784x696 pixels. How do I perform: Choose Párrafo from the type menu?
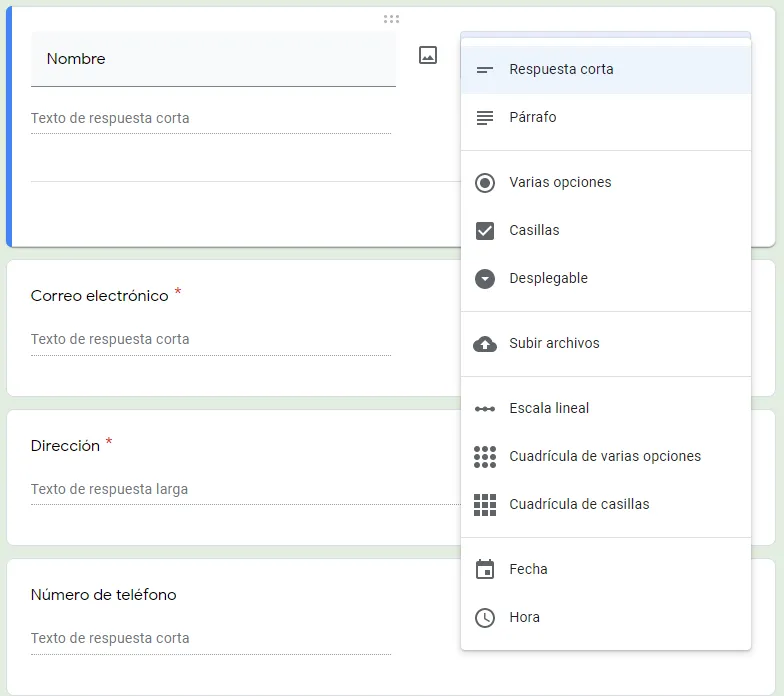coord(606,118)
